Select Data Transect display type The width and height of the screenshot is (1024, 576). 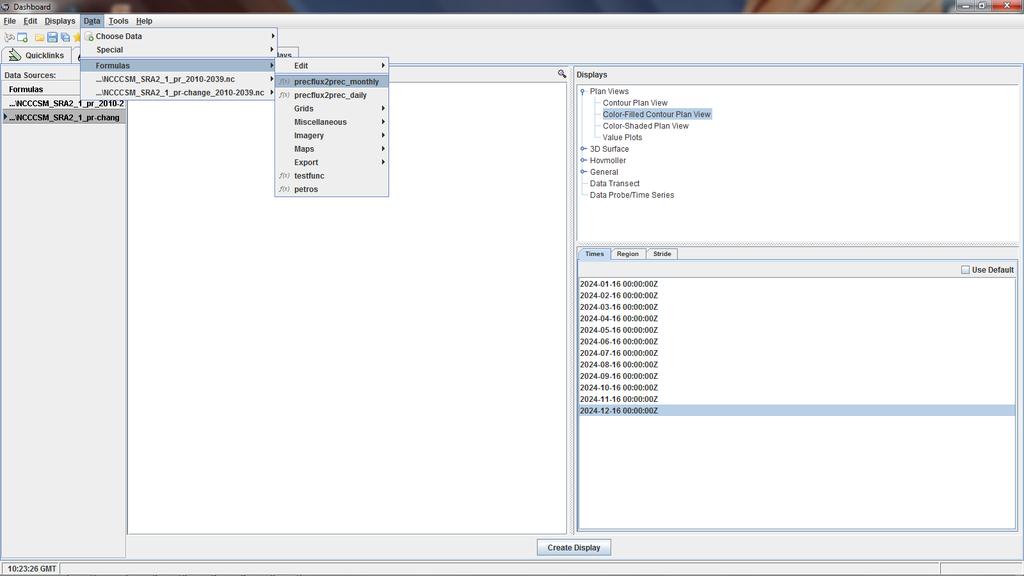coord(615,184)
